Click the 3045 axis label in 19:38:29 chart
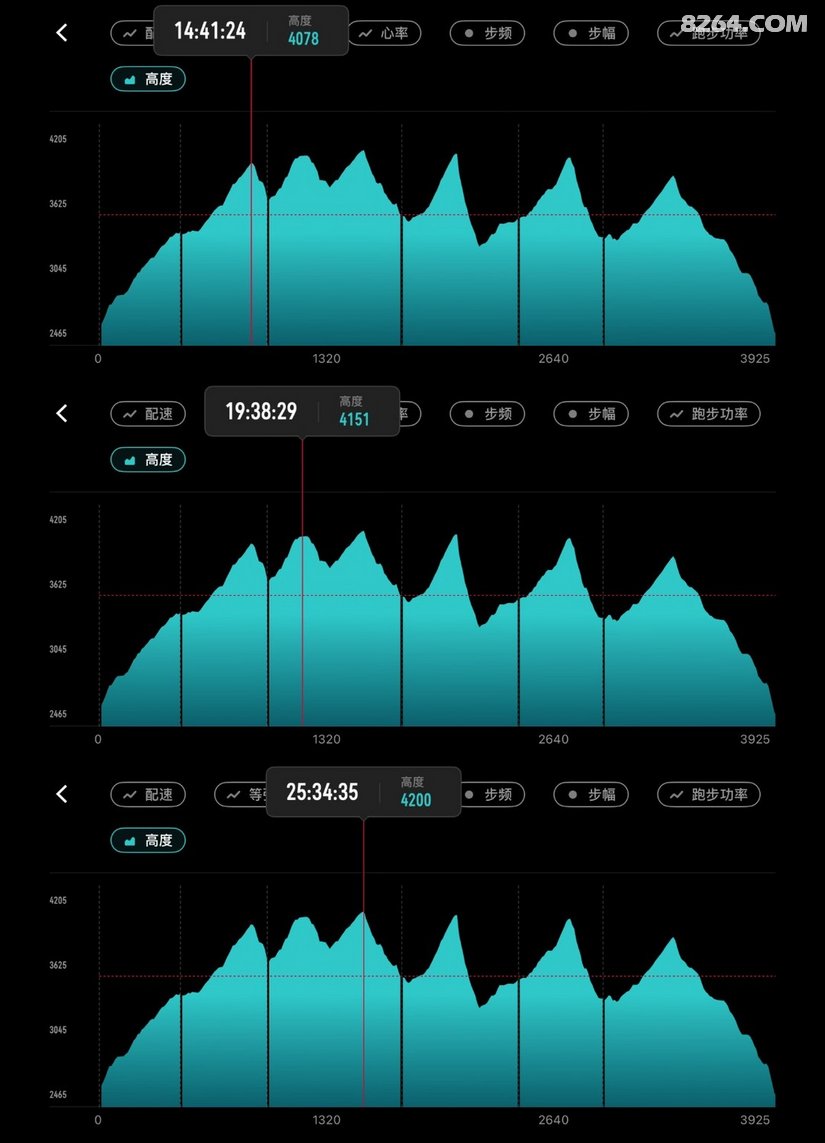The width and height of the screenshot is (825, 1143). (58, 649)
